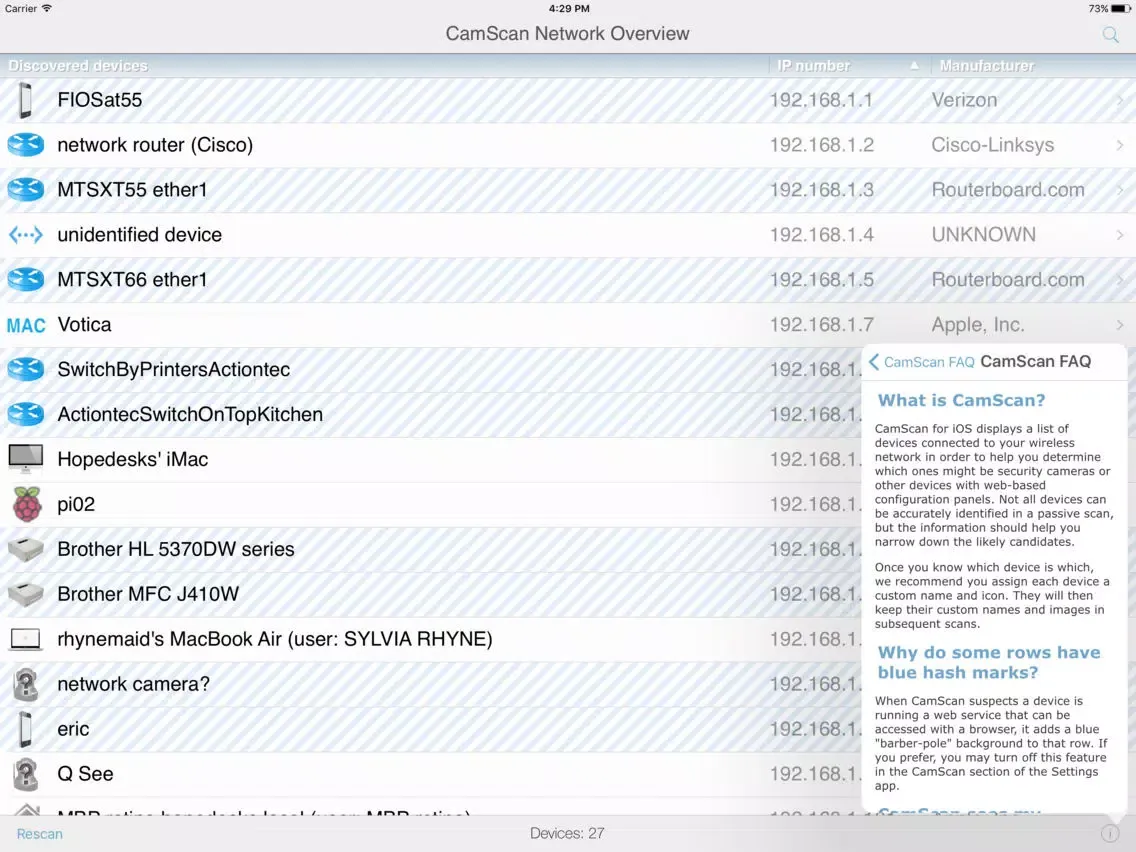Sort by Discovered devices column header

[x=78, y=66]
